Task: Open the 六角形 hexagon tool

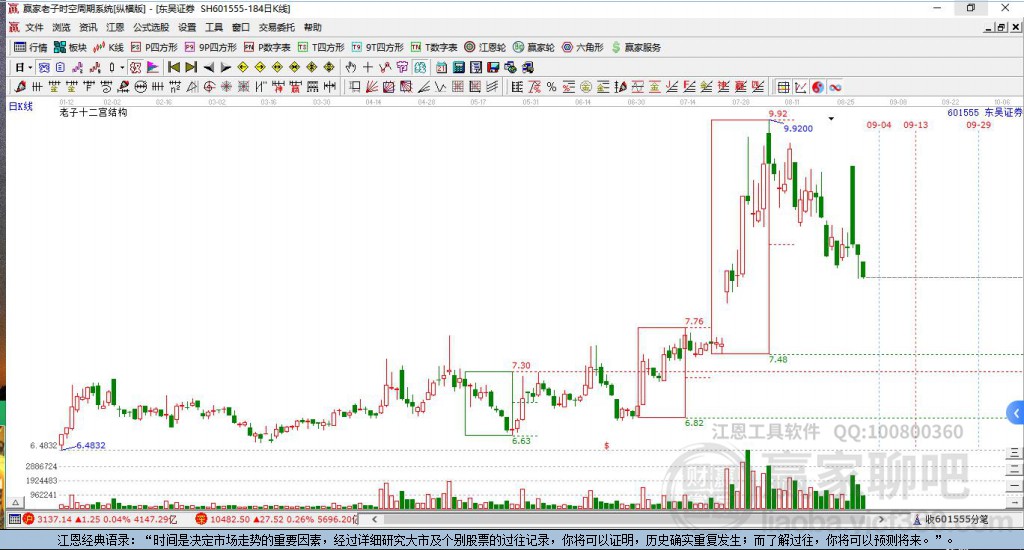Action: point(583,47)
